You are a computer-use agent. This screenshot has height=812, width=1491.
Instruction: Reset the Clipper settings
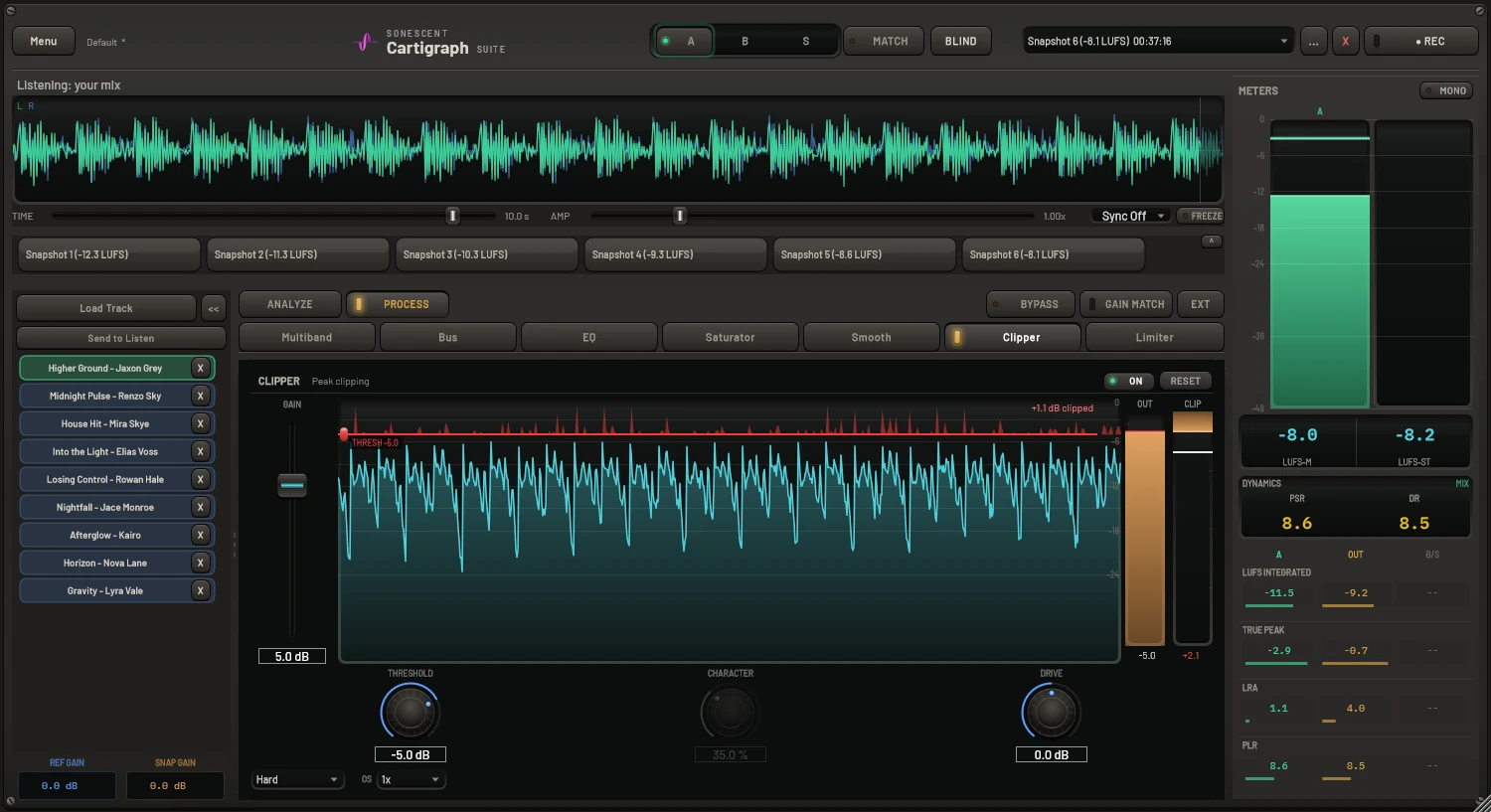1186,381
